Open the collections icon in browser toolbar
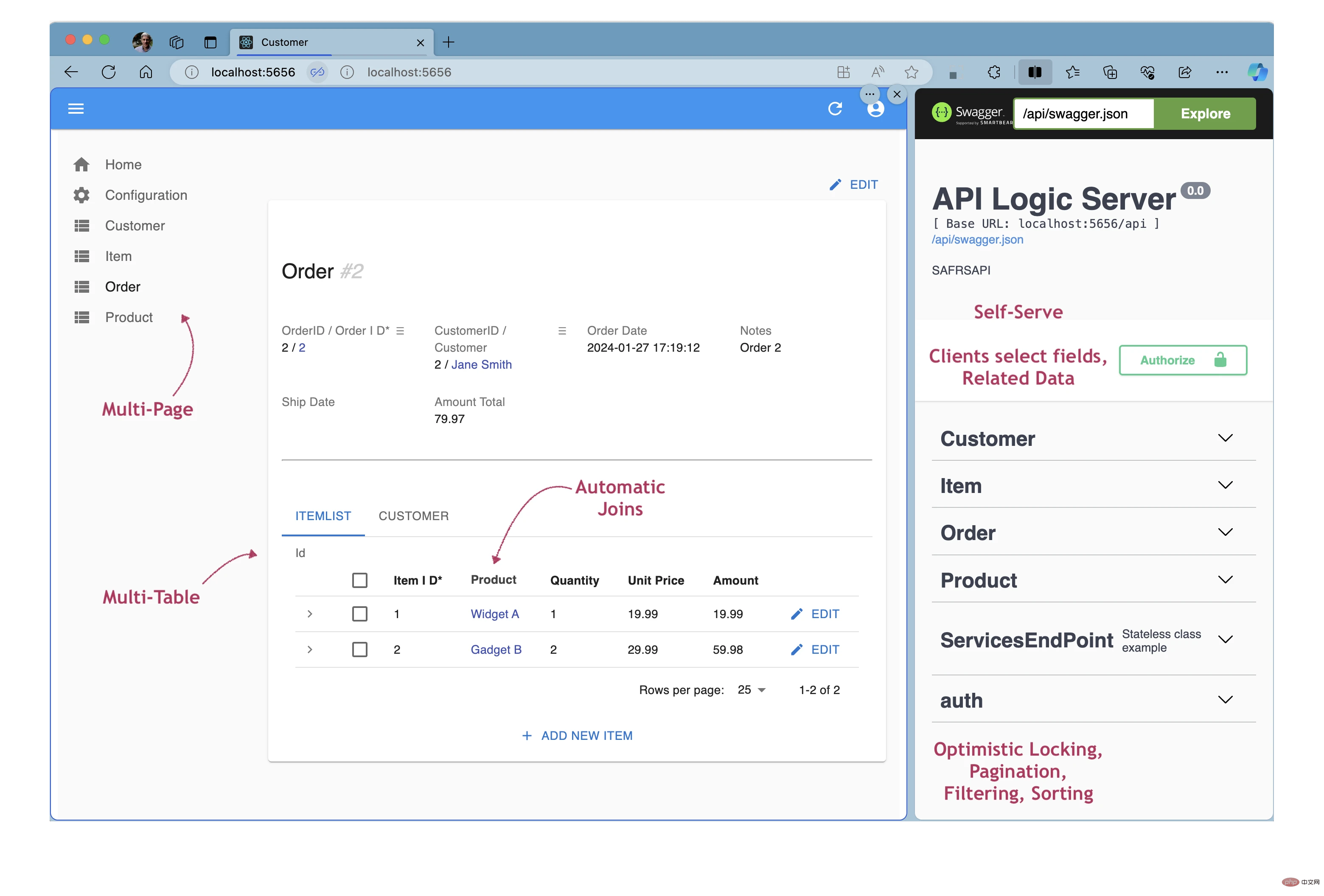The image size is (1324, 896). (1110, 73)
